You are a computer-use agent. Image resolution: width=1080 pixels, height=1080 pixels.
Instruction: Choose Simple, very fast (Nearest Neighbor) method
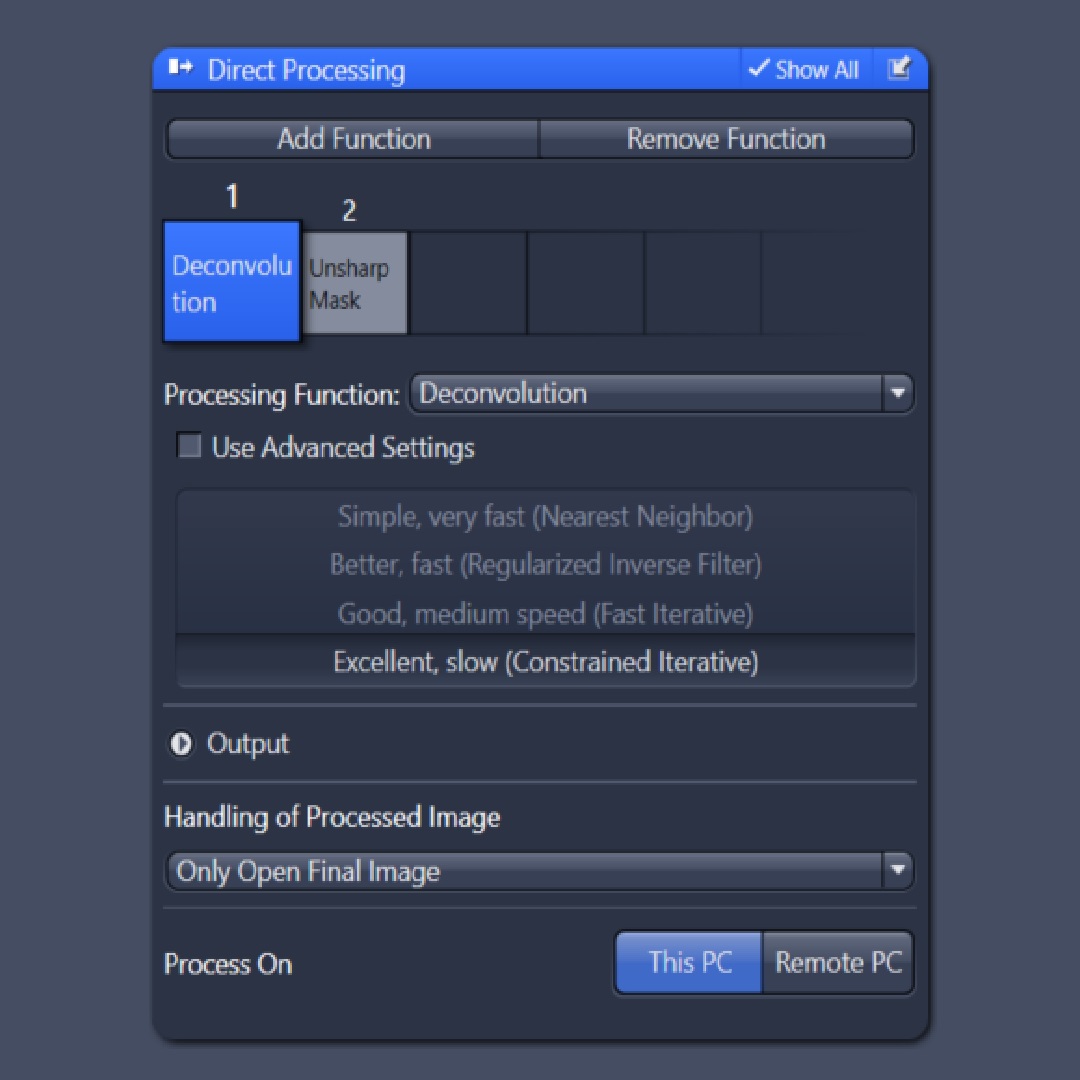click(545, 517)
